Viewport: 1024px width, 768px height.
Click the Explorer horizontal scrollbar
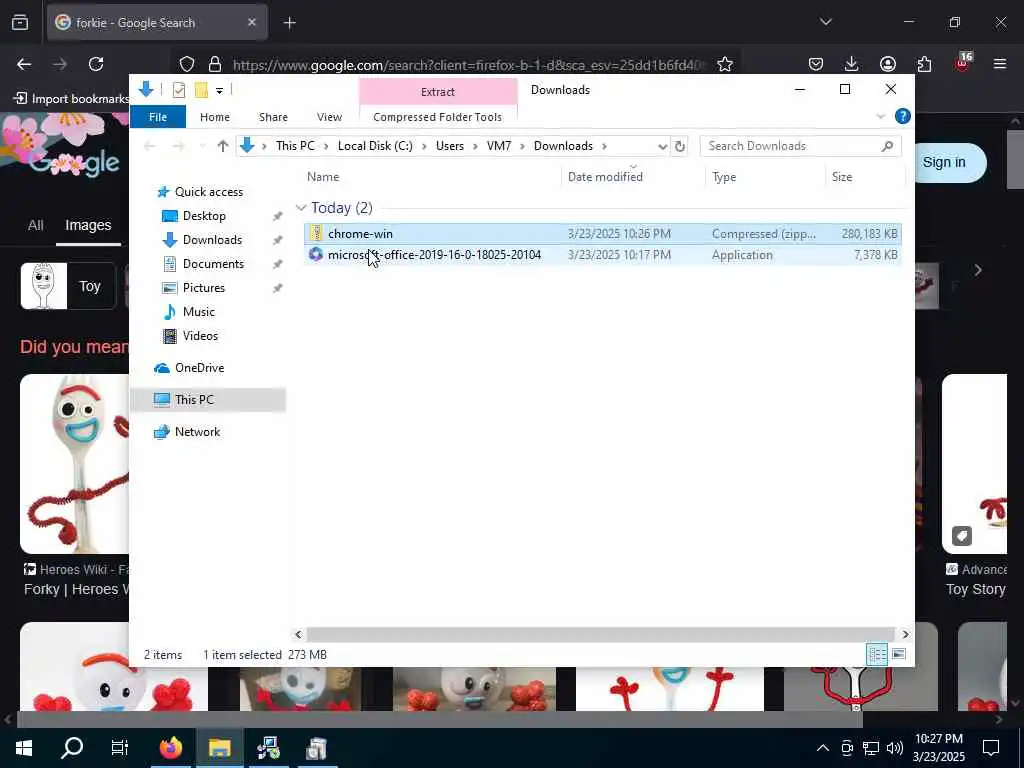[600, 634]
